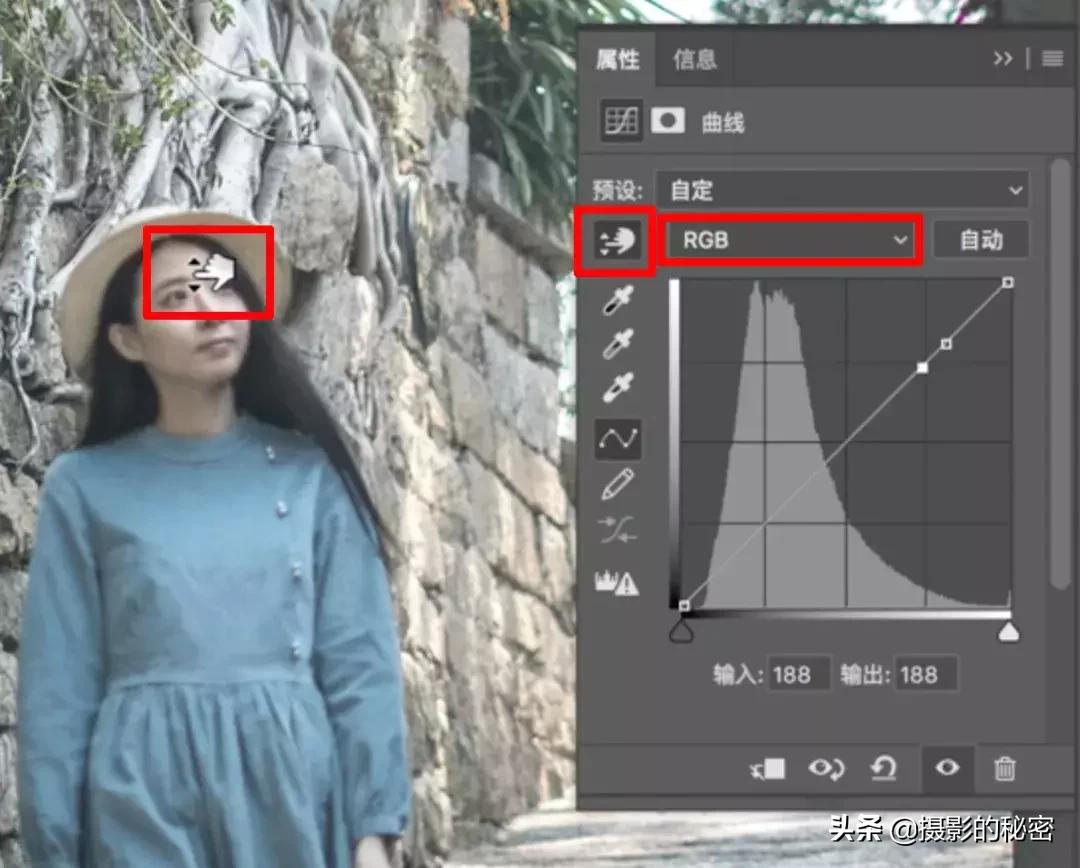Open the panel menu hamburger icon
This screenshot has height=868, width=1080.
pyautogui.click(x=1052, y=59)
